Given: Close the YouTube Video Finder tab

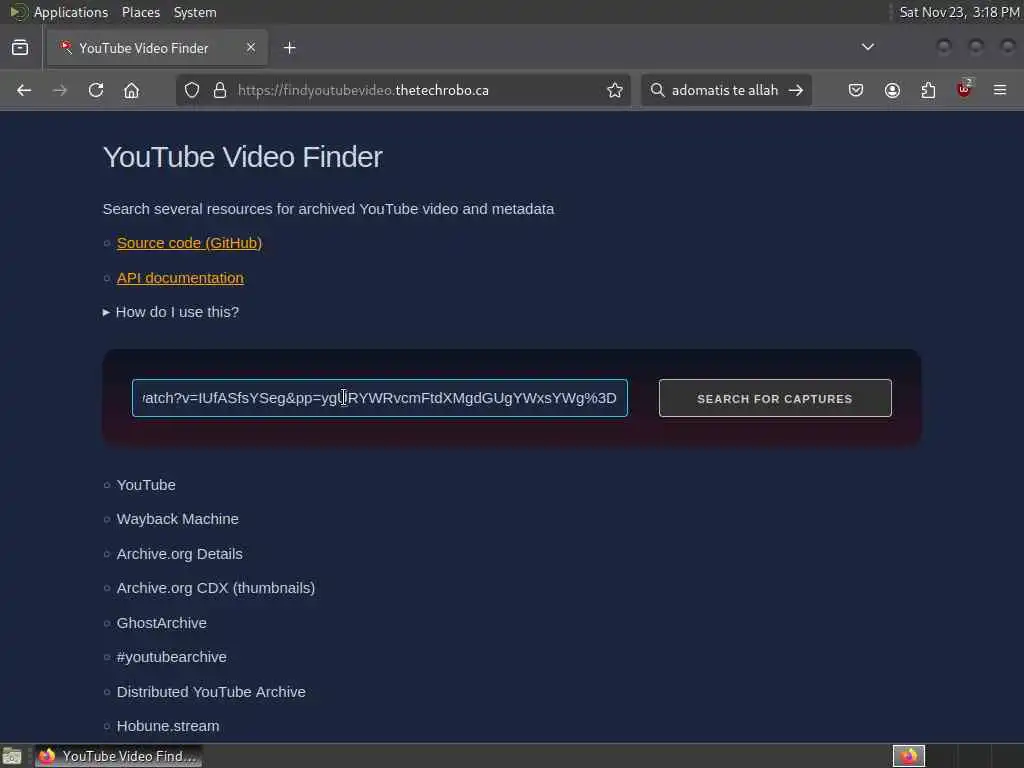Looking at the screenshot, I should [251, 48].
